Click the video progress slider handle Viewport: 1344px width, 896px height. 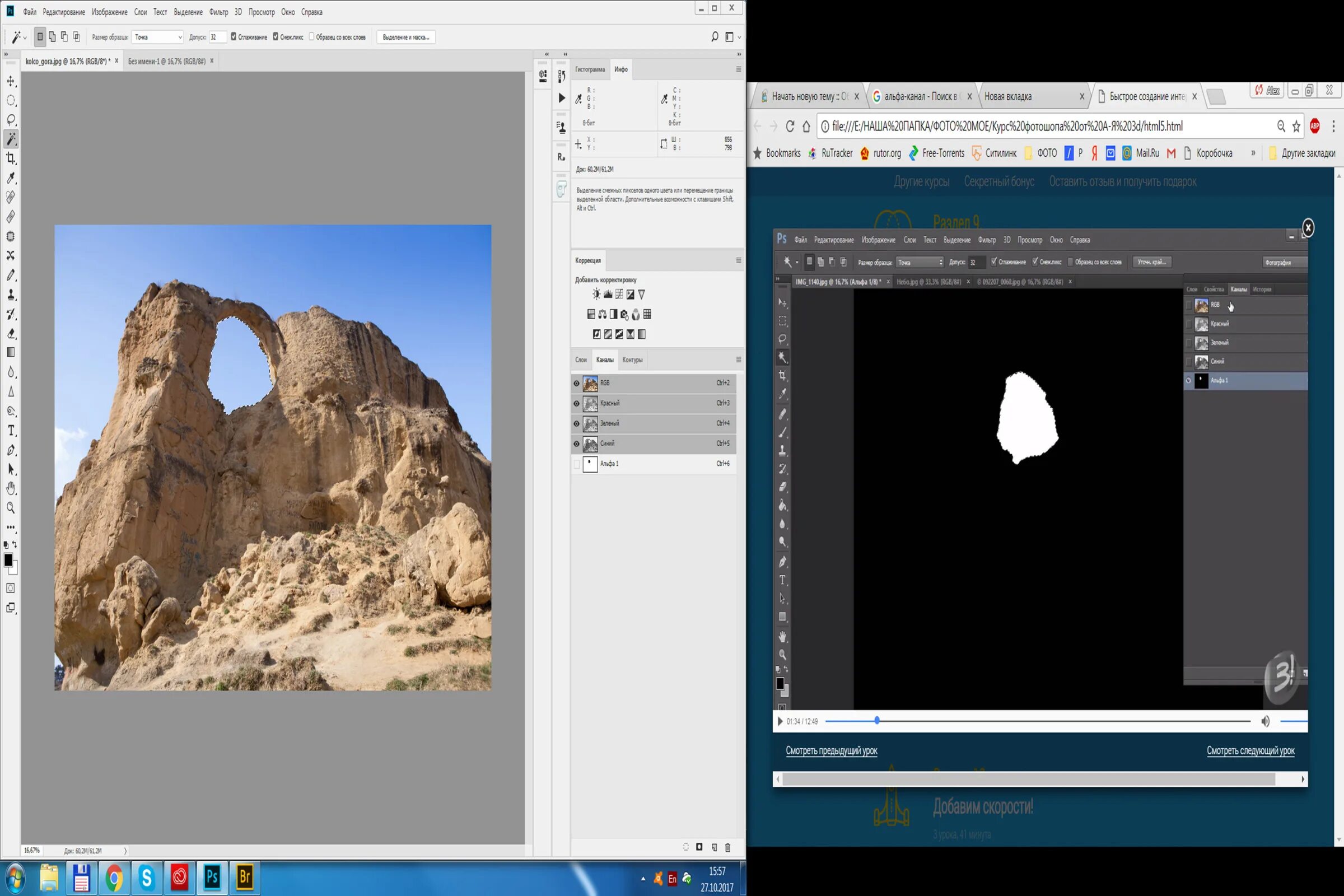(x=876, y=721)
